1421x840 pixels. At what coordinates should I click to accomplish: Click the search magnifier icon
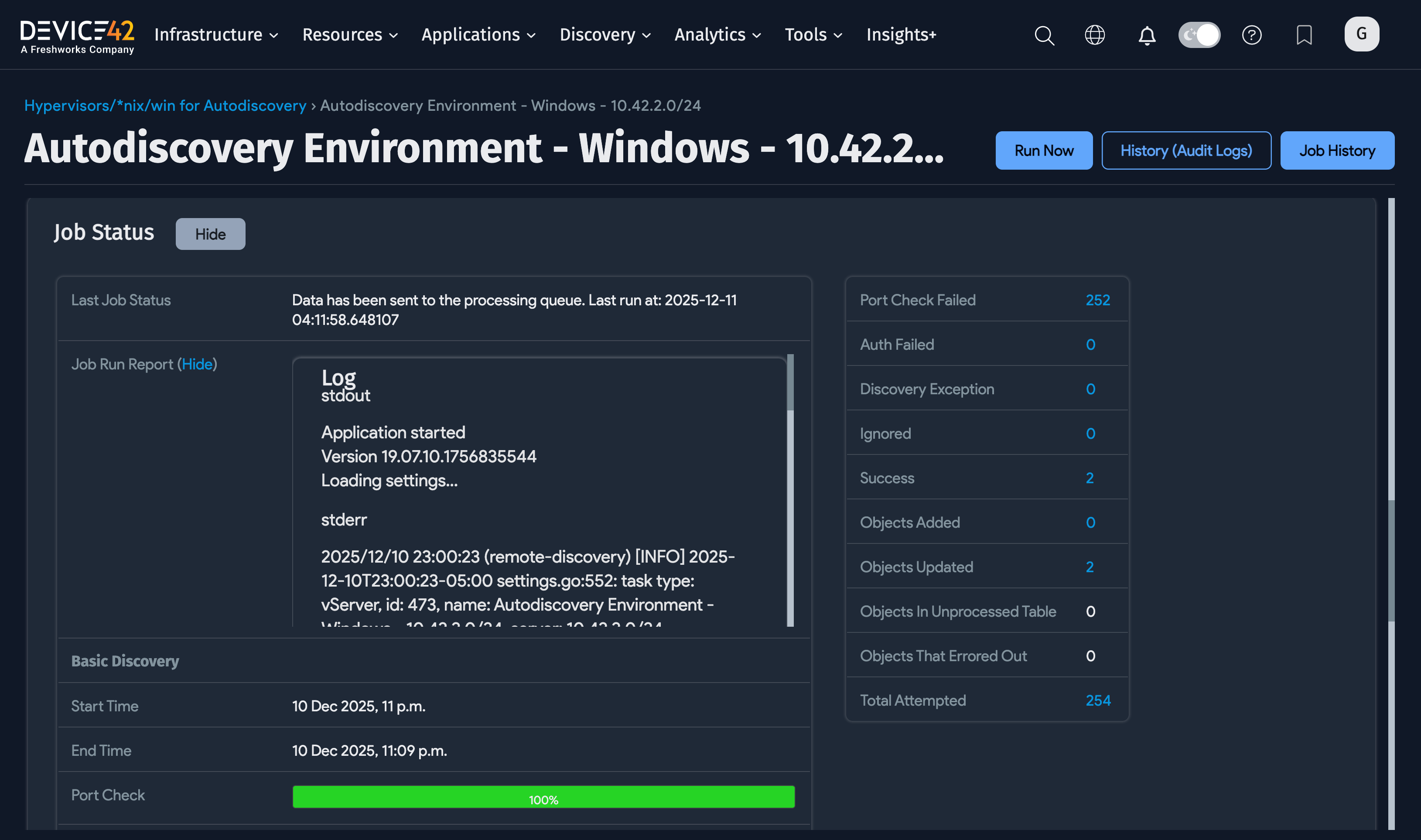coord(1044,35)
